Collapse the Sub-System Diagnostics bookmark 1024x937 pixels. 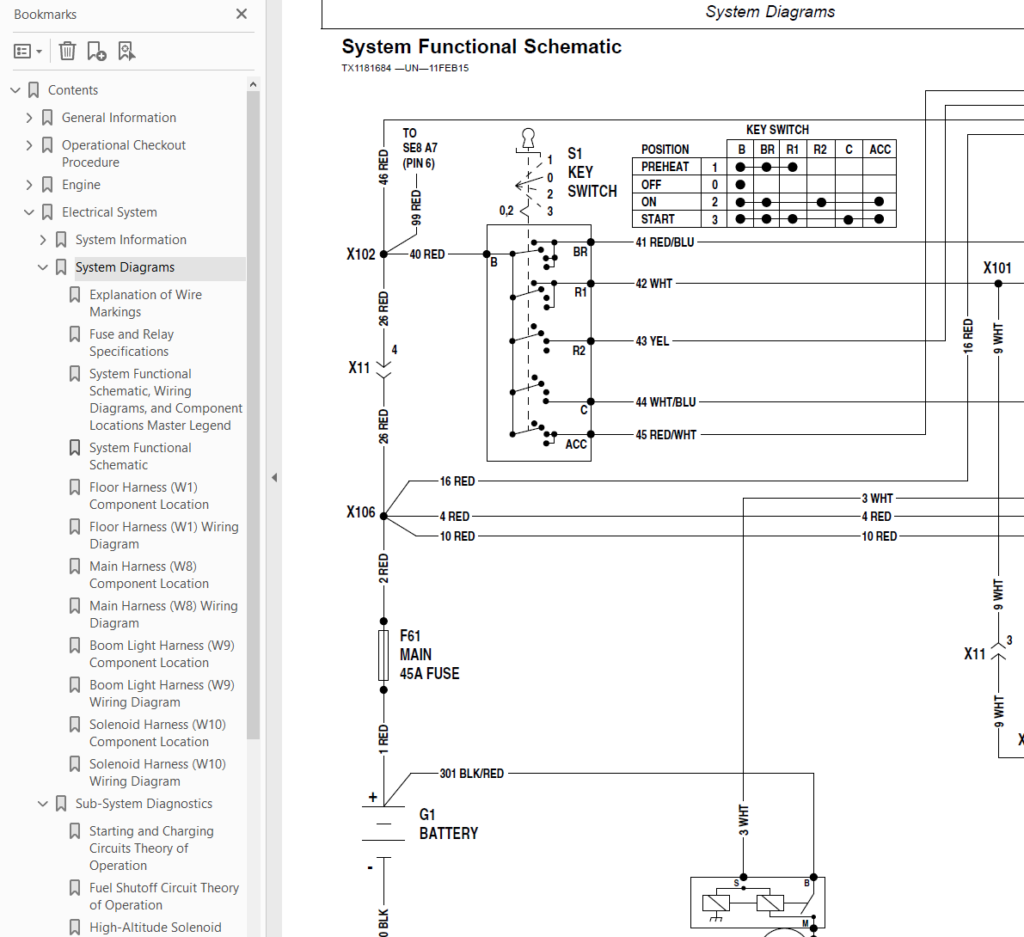[43, 804]
